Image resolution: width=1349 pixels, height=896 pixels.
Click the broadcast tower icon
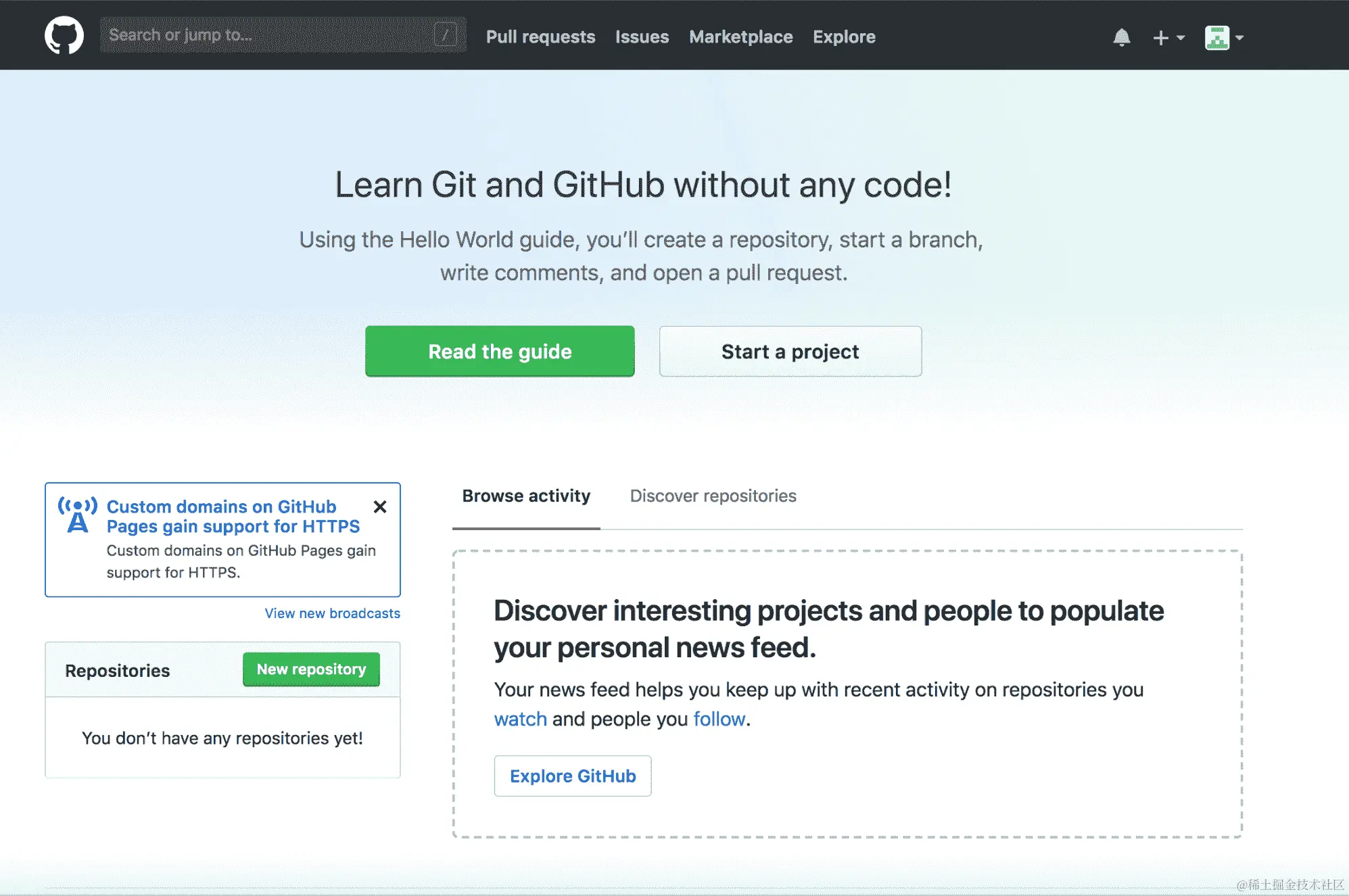click(x=77, y=515)
